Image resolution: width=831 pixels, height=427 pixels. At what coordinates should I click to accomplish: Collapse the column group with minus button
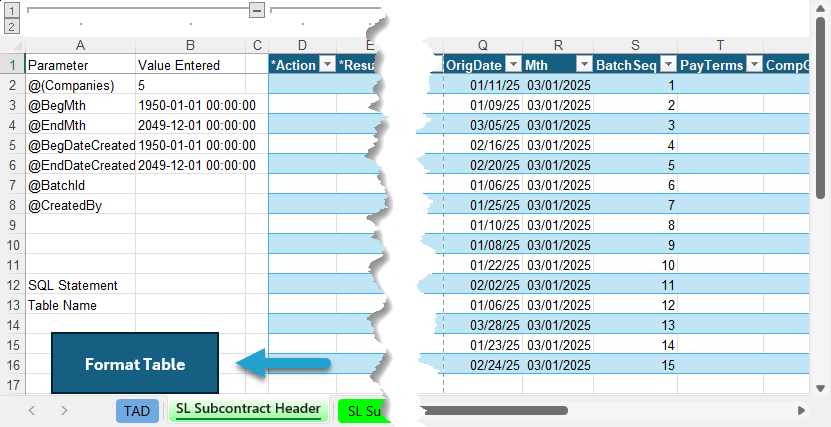(x=257, y=10)
